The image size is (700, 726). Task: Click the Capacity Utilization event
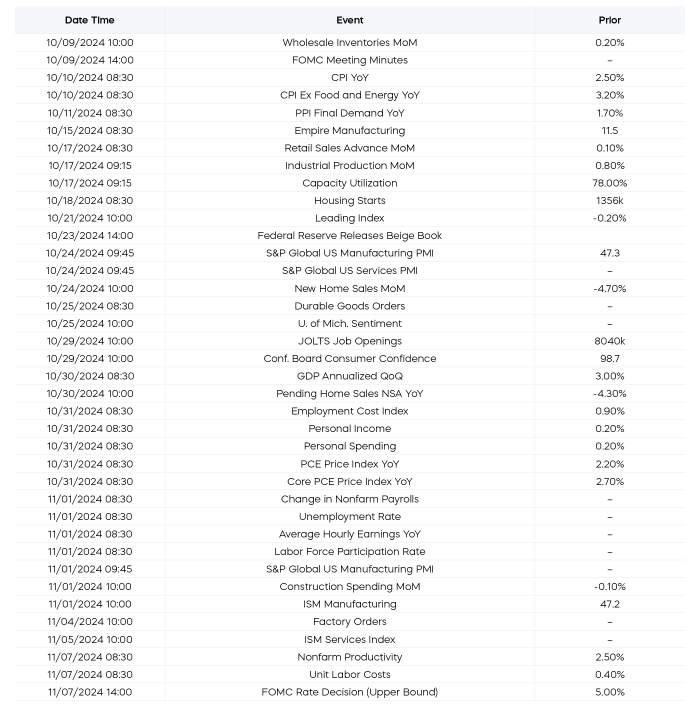350,183
